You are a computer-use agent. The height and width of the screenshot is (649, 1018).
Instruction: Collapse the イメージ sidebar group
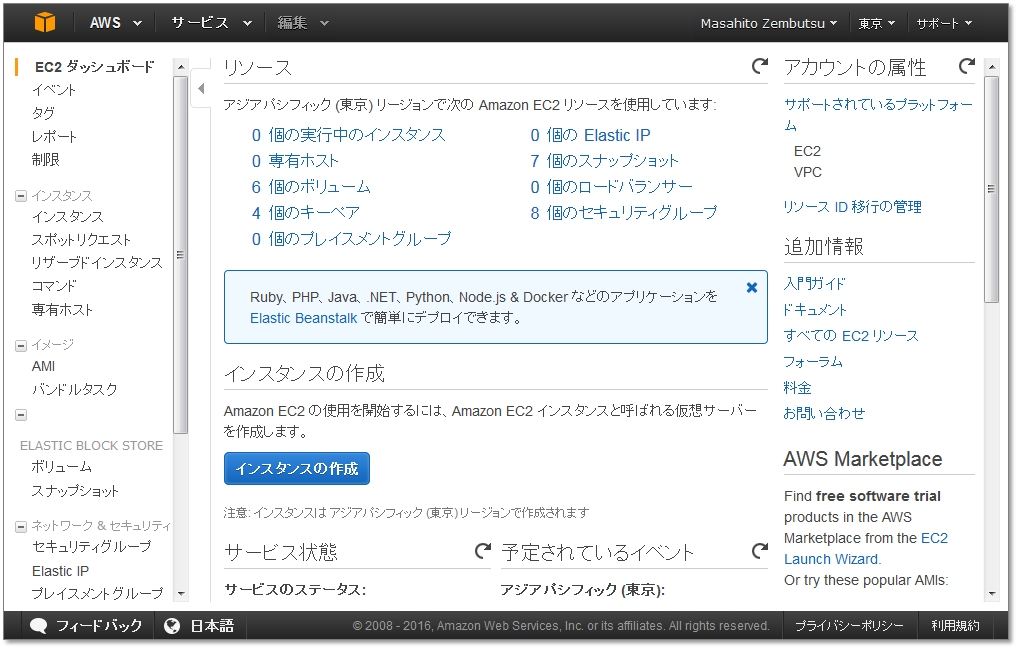tap(21, 345)
